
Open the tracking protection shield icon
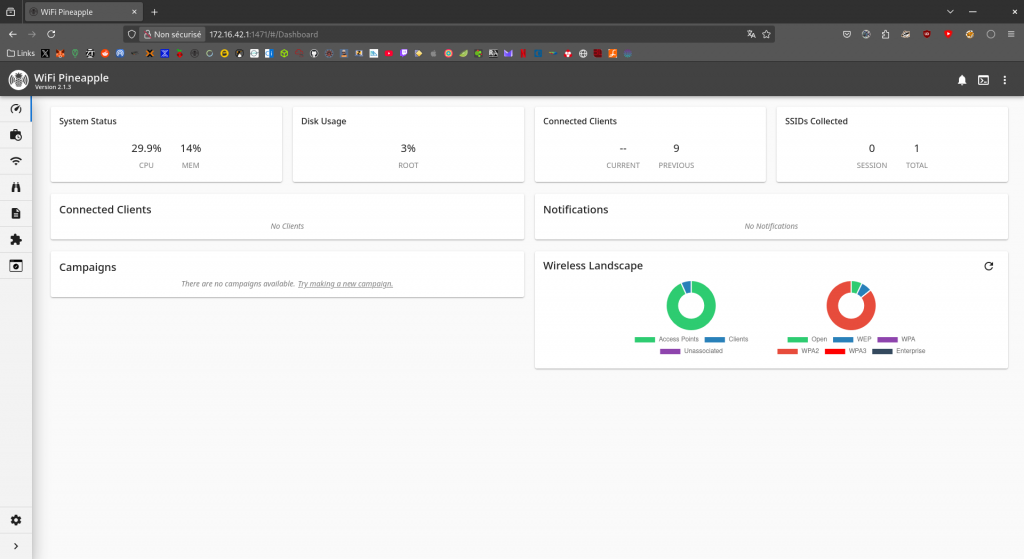coord(131,35)
